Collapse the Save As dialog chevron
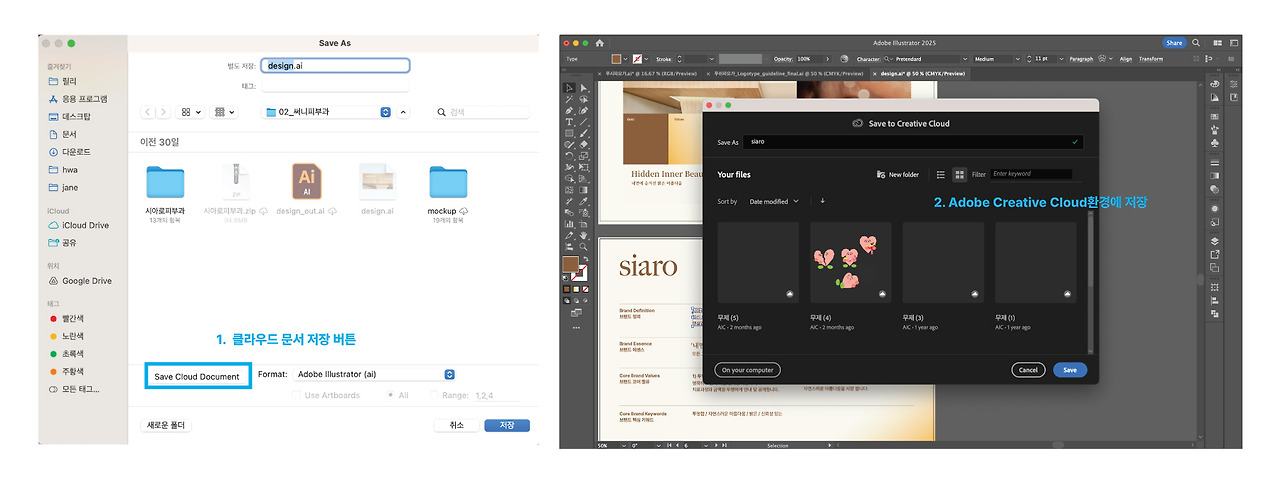This screenshot has width=1280, height=489. 404,112
